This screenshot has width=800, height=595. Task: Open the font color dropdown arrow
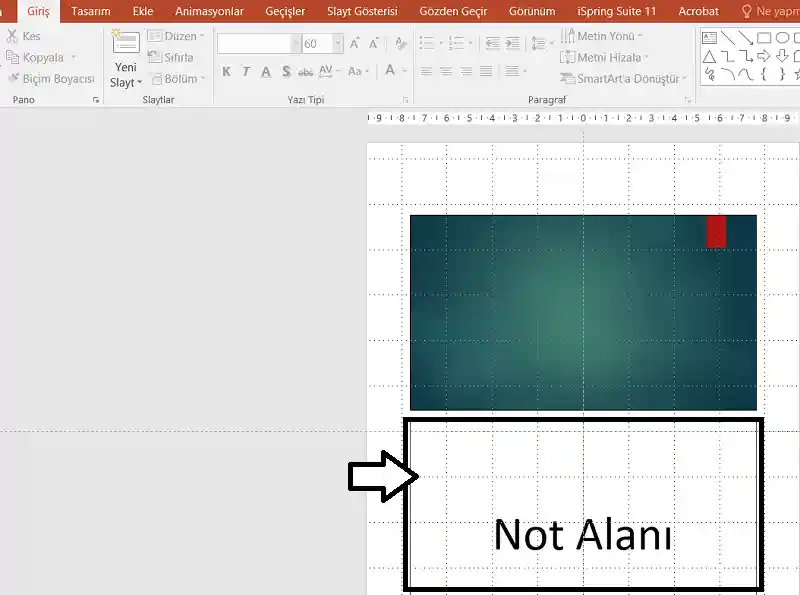[x=405, y=71]
